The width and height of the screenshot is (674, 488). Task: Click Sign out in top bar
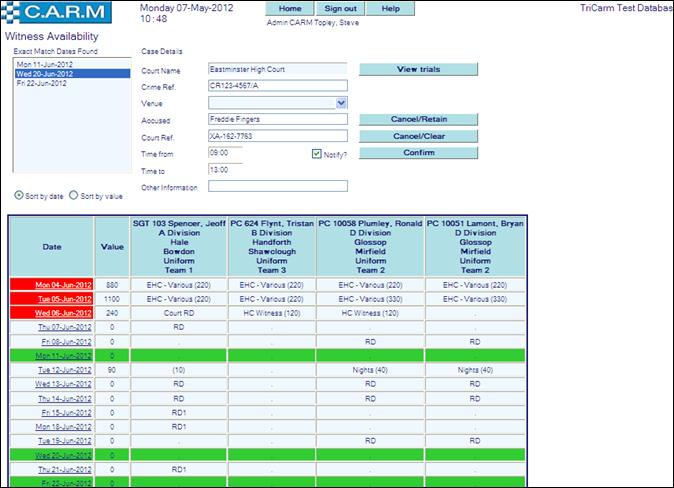[x=340, y=8]
